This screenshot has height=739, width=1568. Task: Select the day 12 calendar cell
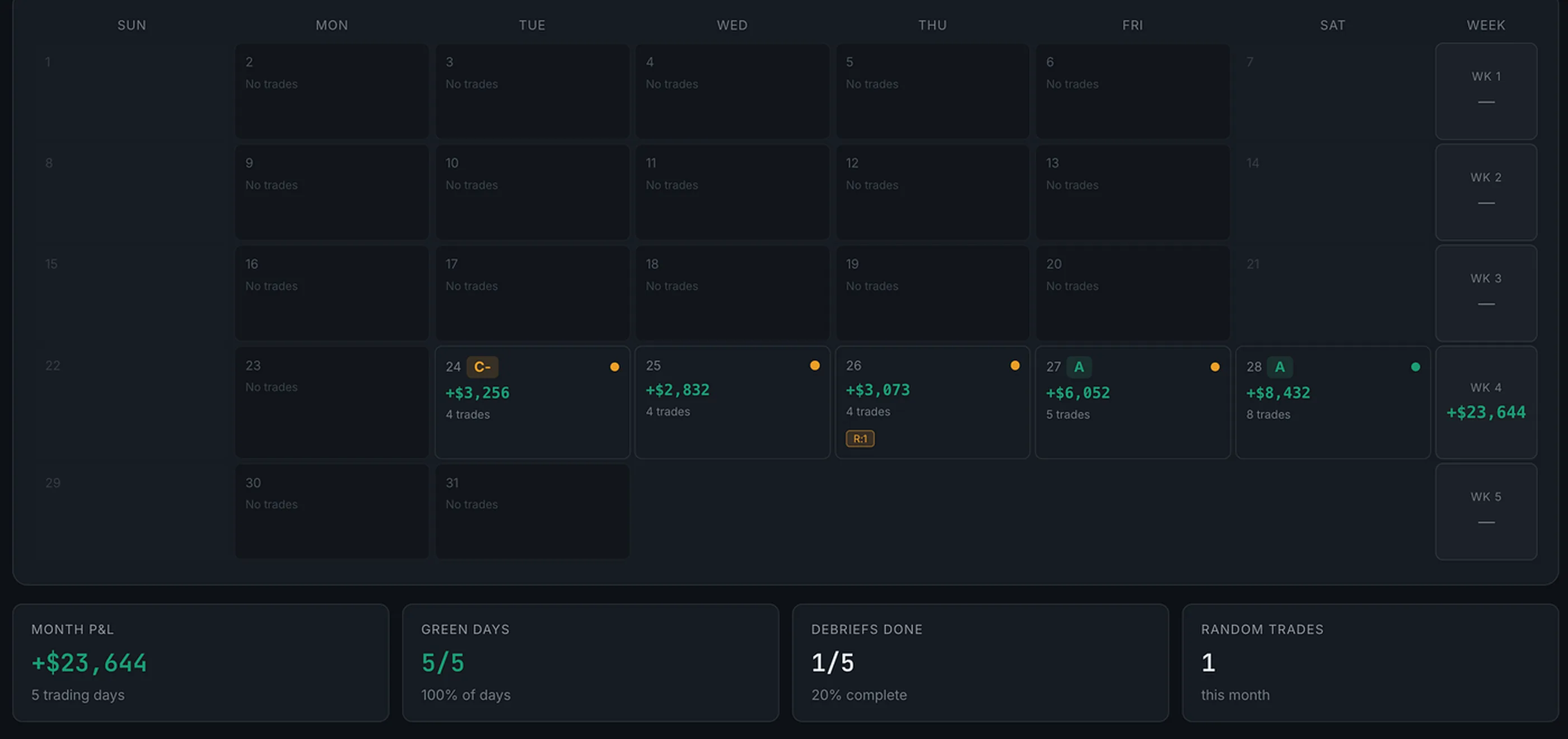pos(932,193)
